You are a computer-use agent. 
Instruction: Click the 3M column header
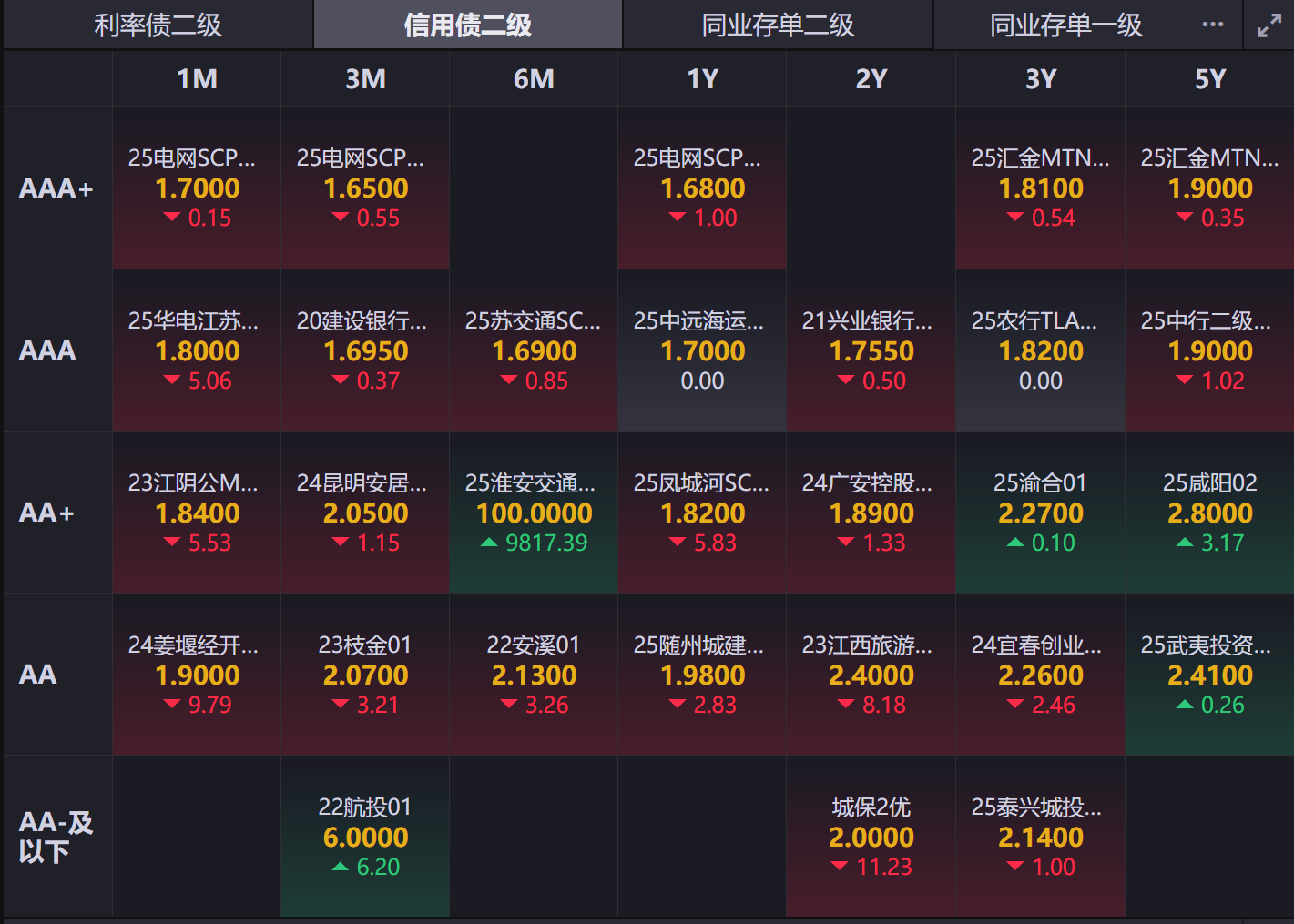tap(365, 79)
